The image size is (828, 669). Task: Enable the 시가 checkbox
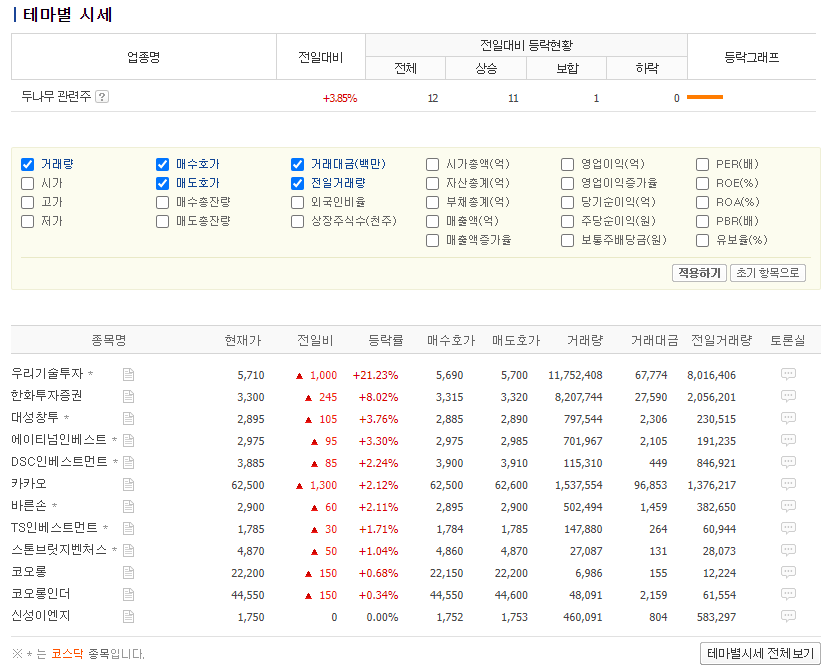[x=27, y=183]
